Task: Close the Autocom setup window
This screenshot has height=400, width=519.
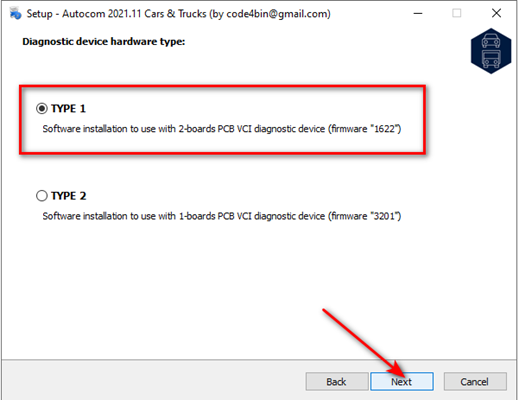Action: 496,13
